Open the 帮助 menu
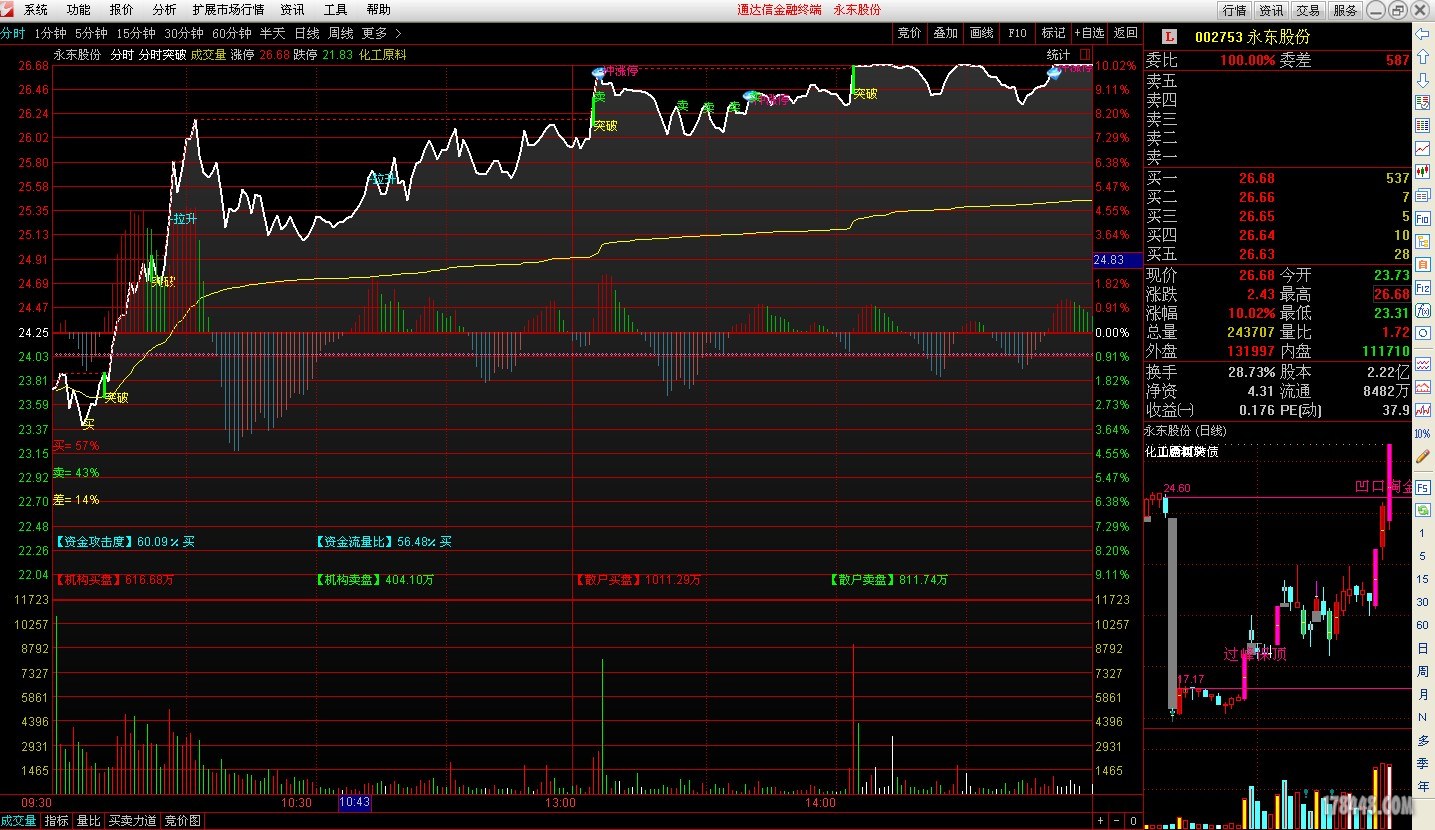The height and width of the screenshot is (830, 1435). (x=379, y=10)
